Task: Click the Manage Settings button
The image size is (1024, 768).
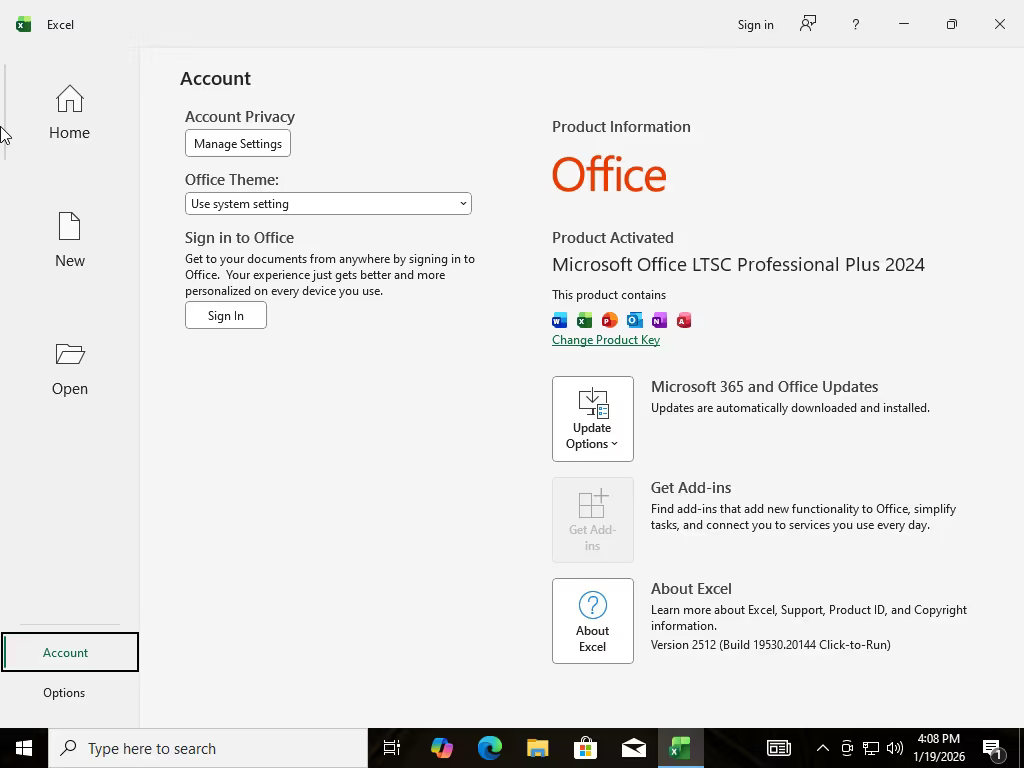Action: point(238,144)
